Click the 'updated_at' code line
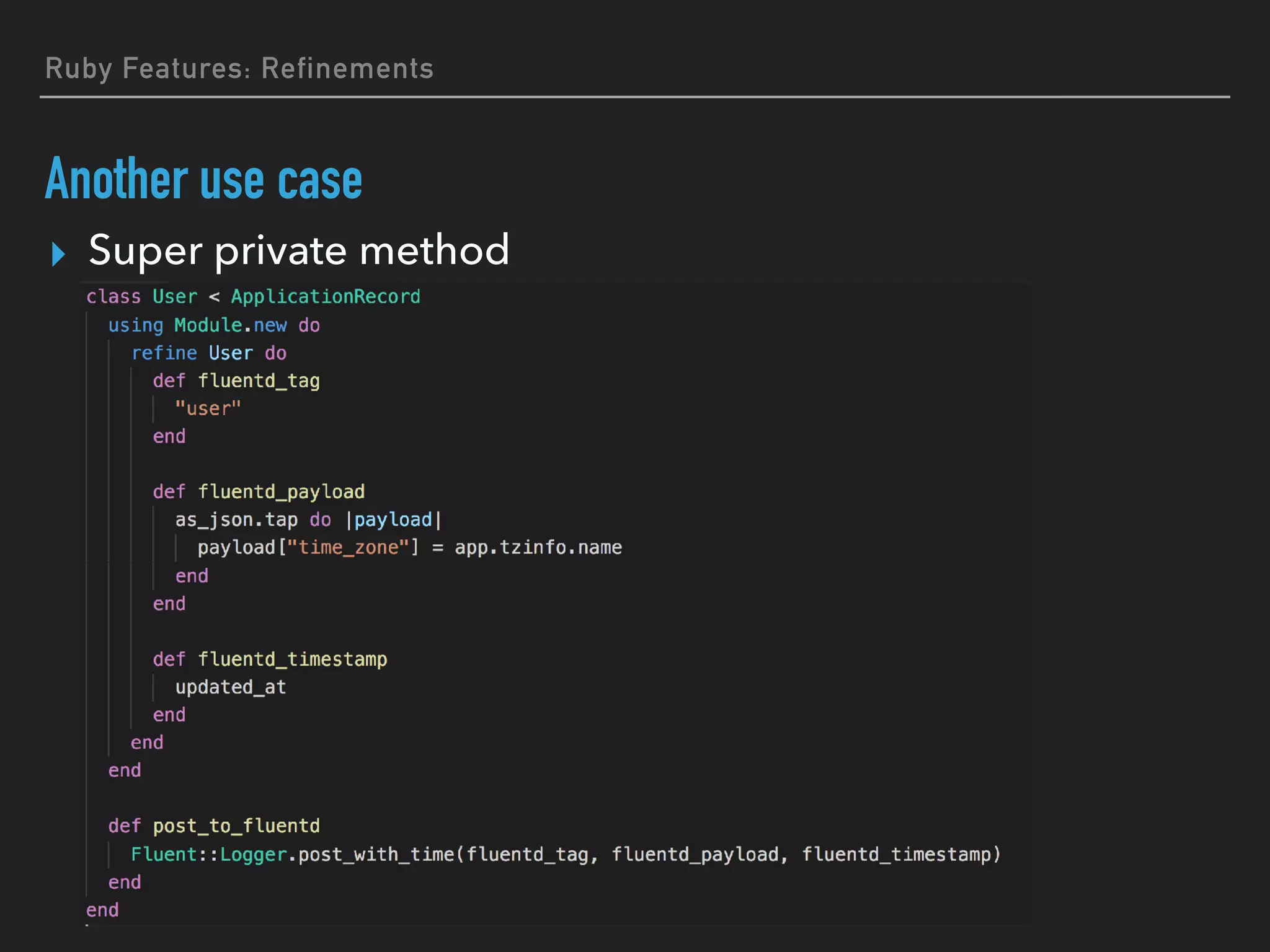The height and width of the screenshot is (952, 1270). pos(230,687)
